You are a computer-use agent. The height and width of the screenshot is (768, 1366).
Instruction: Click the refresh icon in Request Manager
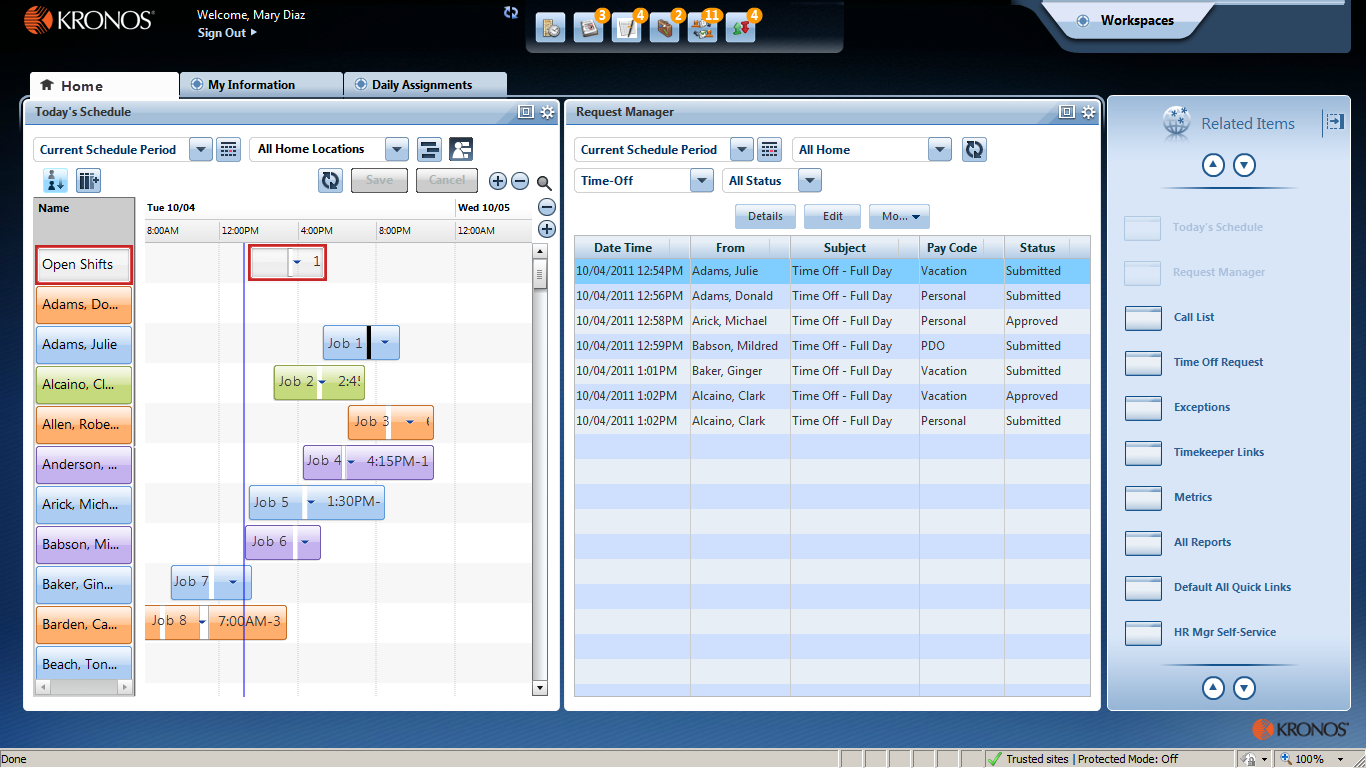(x=974, y=150)
